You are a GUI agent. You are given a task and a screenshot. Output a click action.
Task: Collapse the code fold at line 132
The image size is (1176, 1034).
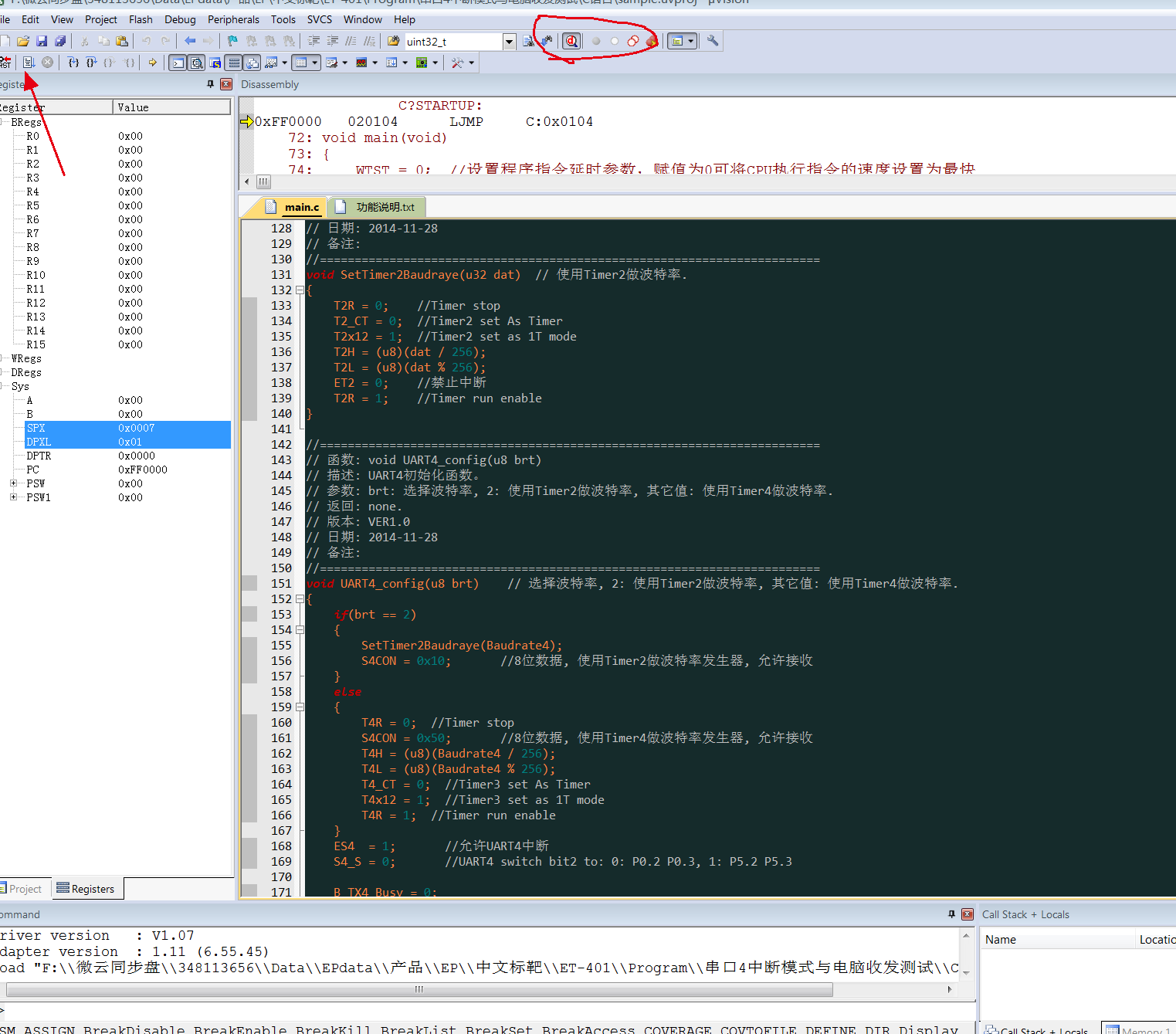(x=300, y=290)
